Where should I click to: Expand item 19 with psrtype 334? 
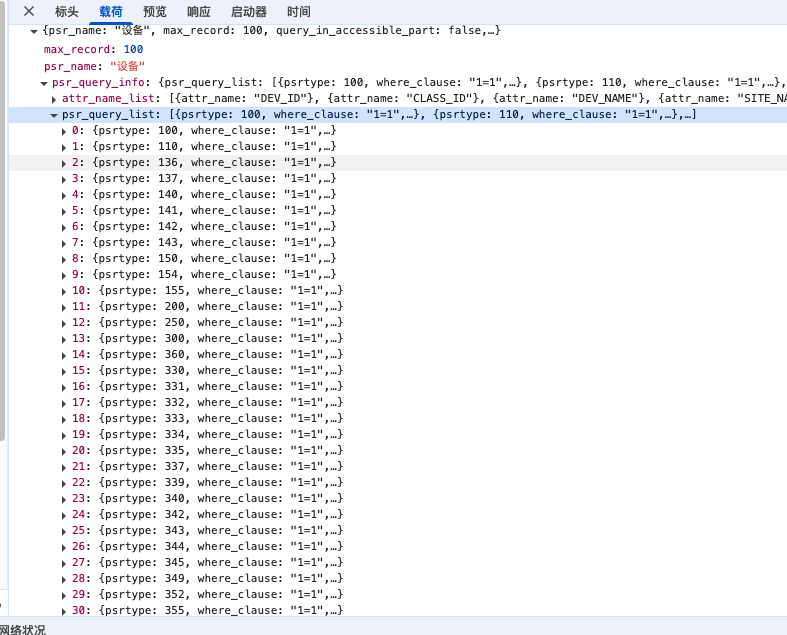click(64, 436)
